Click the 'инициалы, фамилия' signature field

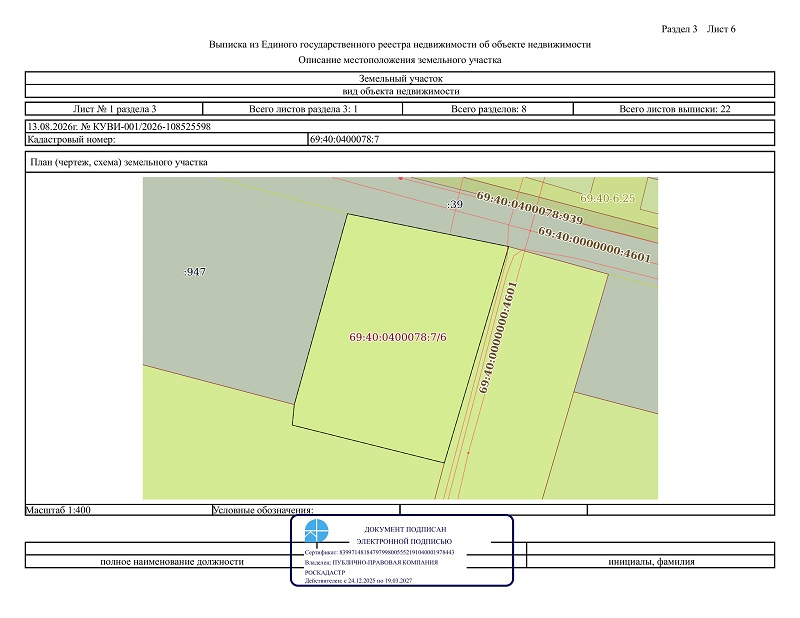[651, 562]
